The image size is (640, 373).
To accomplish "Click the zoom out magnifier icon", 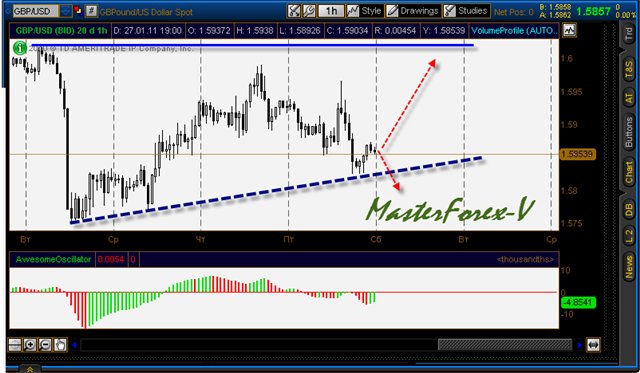I will [45, 345].
